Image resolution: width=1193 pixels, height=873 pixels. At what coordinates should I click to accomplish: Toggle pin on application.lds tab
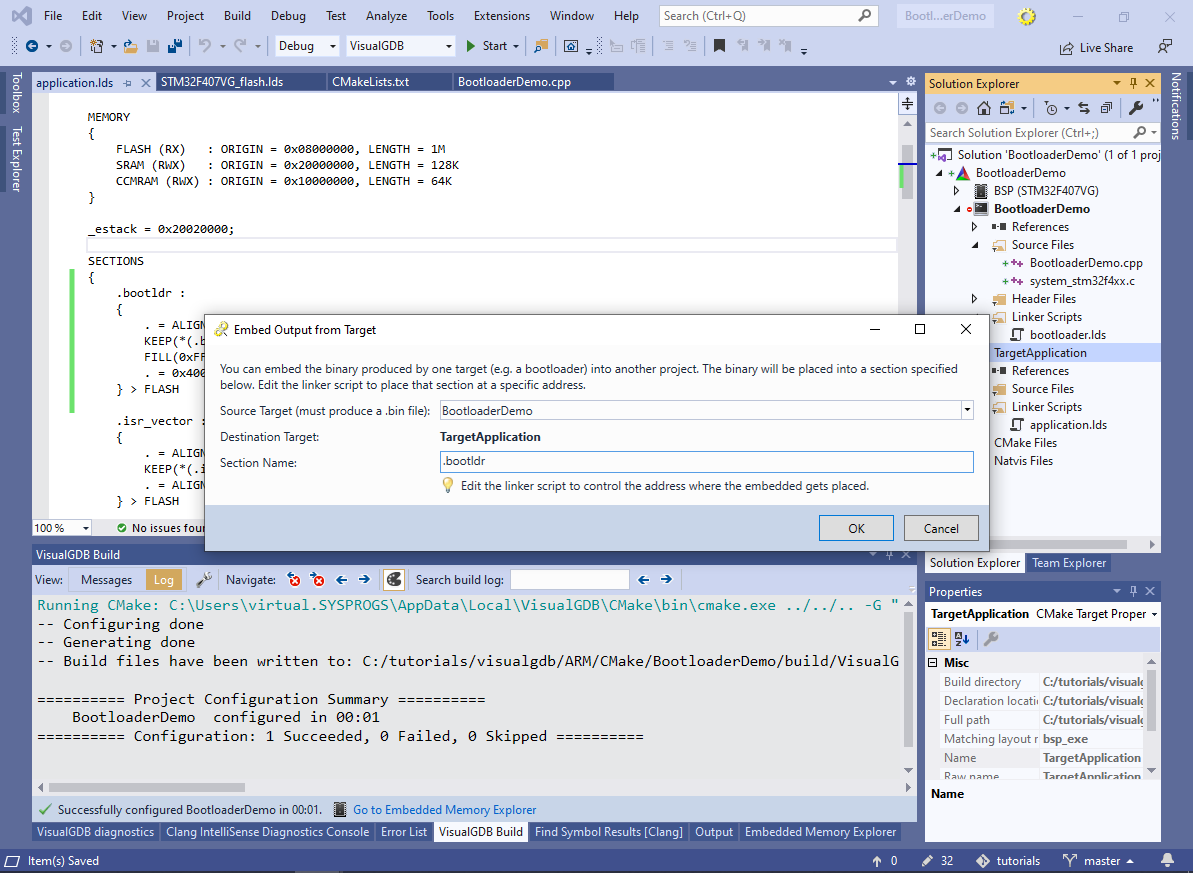click(128, 83)
